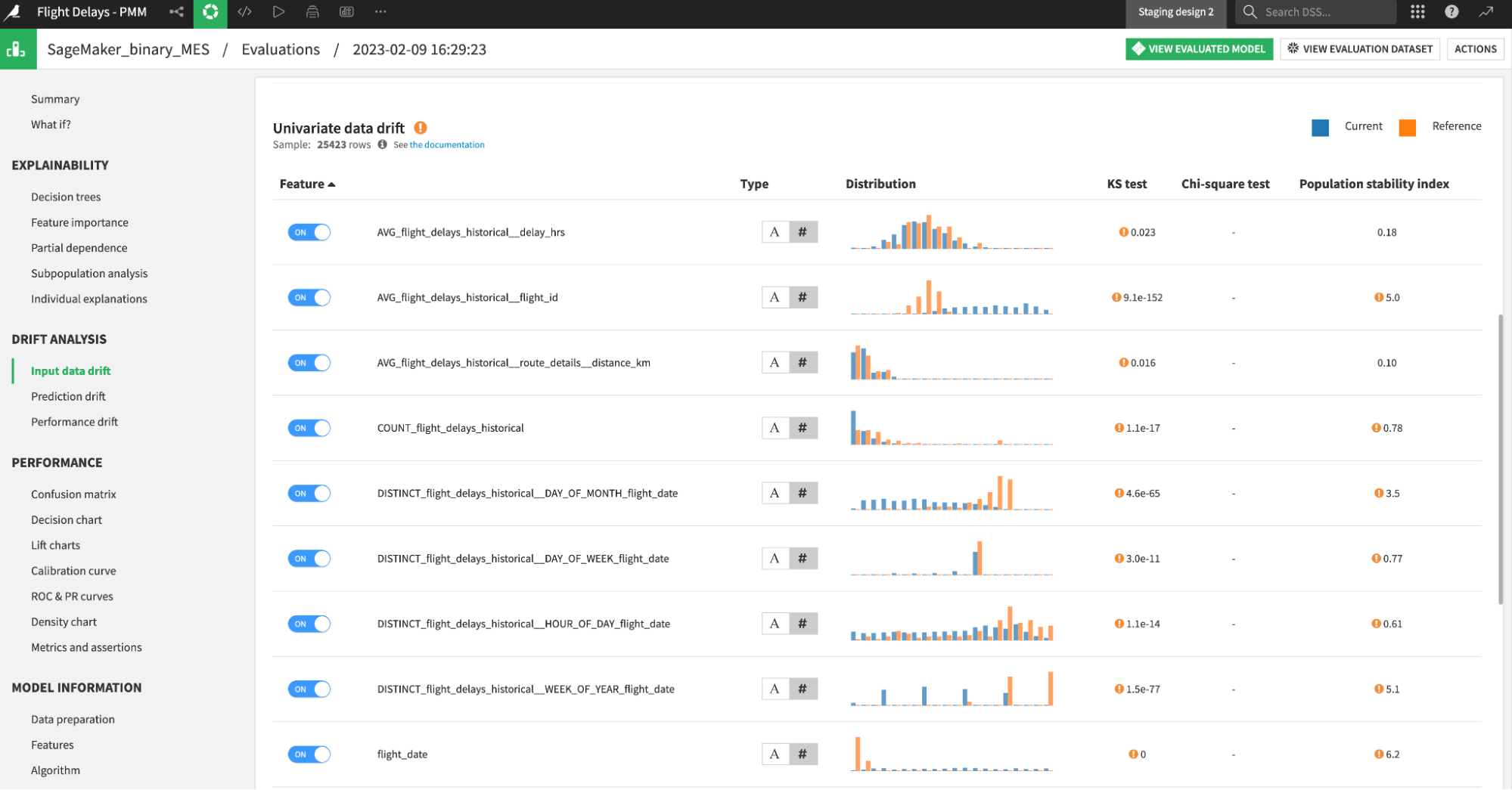Open the jobs play icon

[278, 11]
